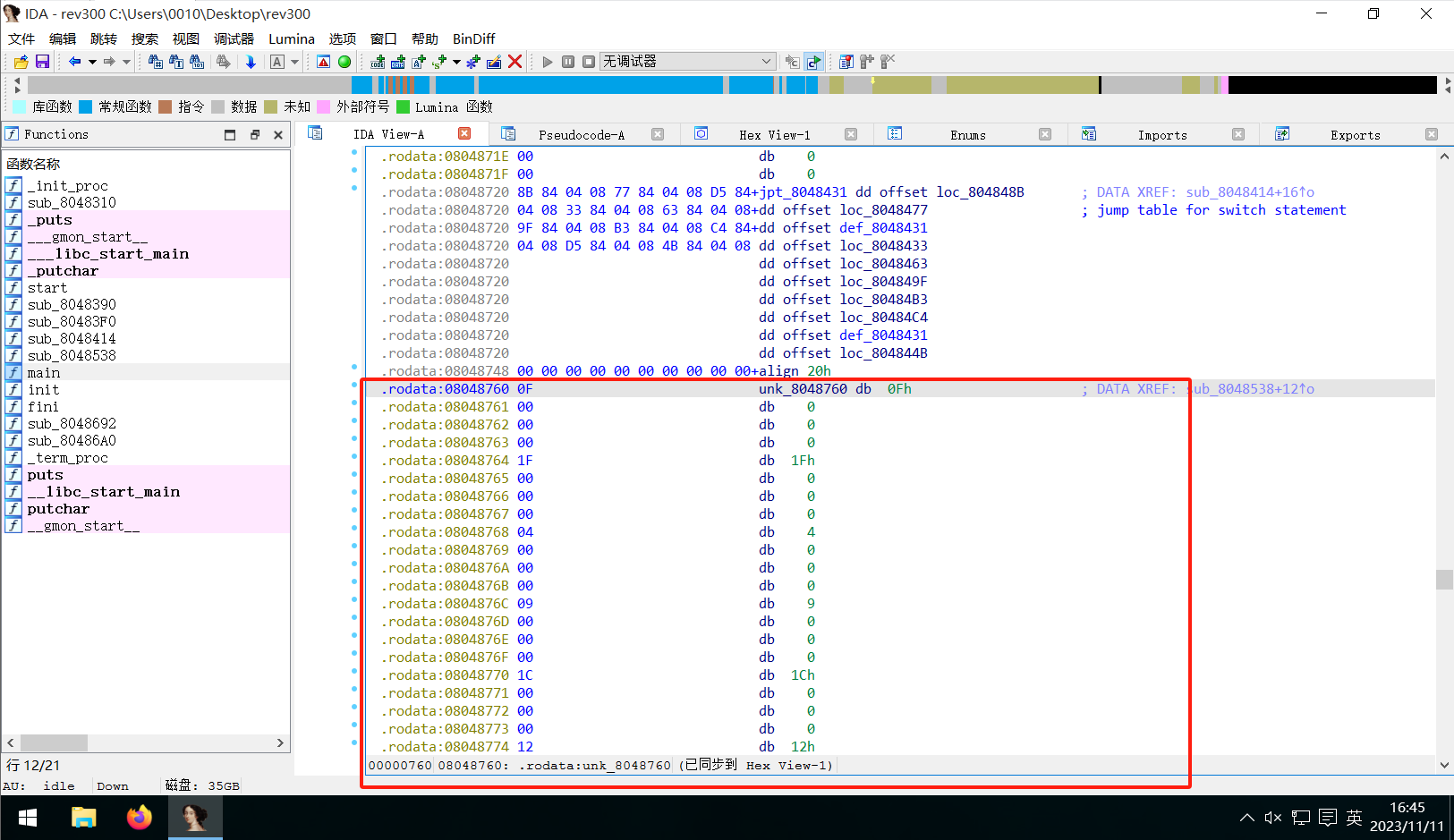
Task: Select the fini function in the list
Action: pos(147,406)
